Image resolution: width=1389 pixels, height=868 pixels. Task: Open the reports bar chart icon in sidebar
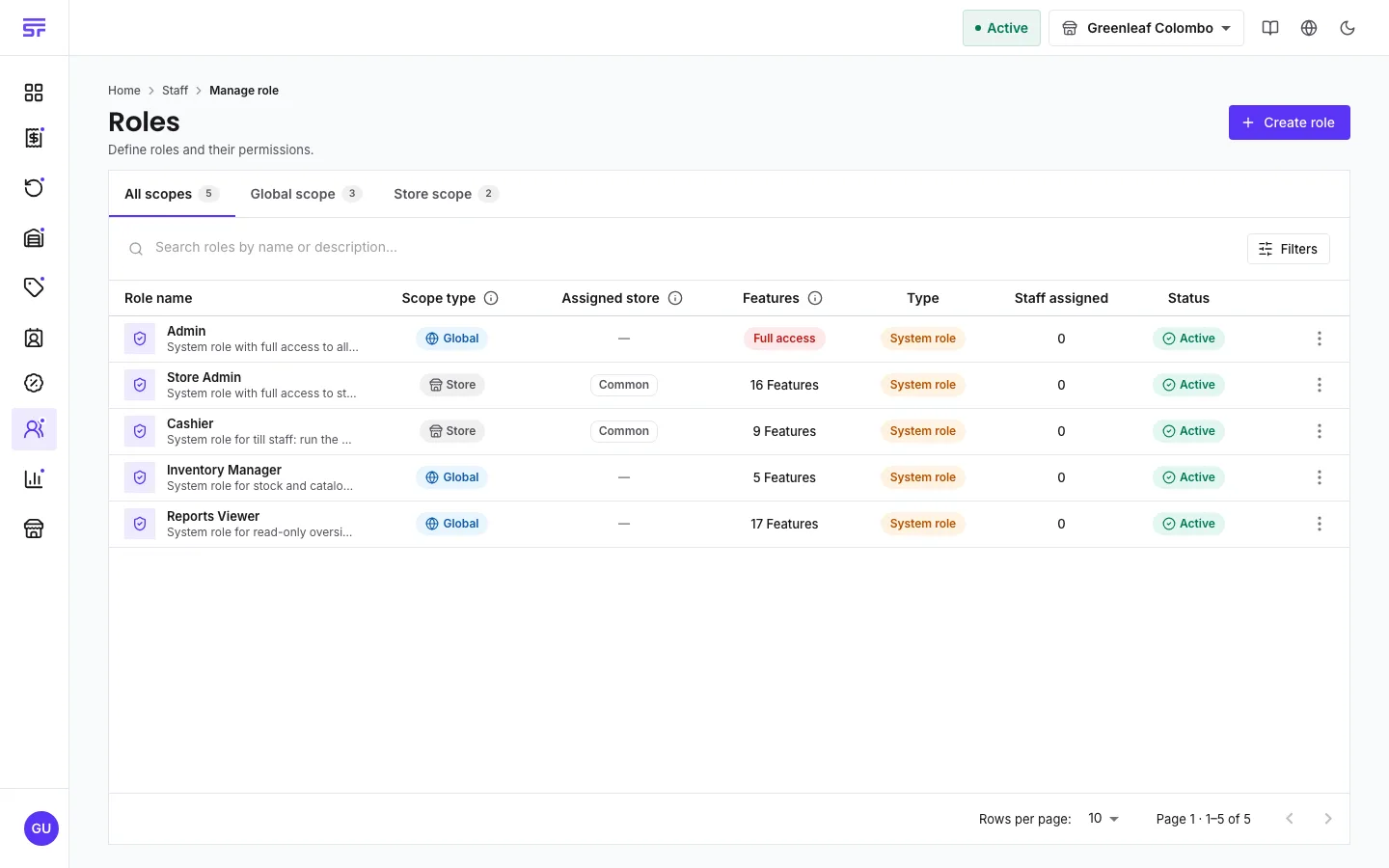(34, 478)
